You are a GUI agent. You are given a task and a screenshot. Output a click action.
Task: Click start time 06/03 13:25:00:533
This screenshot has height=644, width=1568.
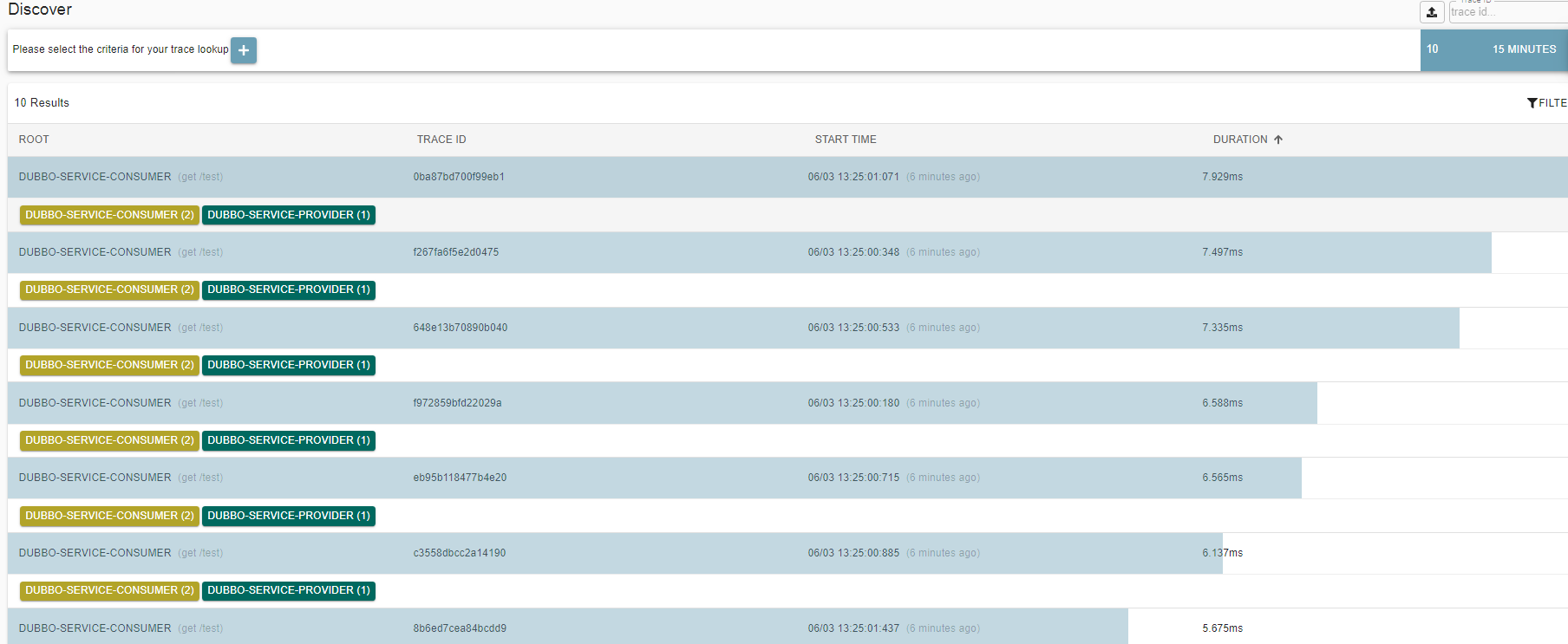pyautogui.click(x=853, y=328)
